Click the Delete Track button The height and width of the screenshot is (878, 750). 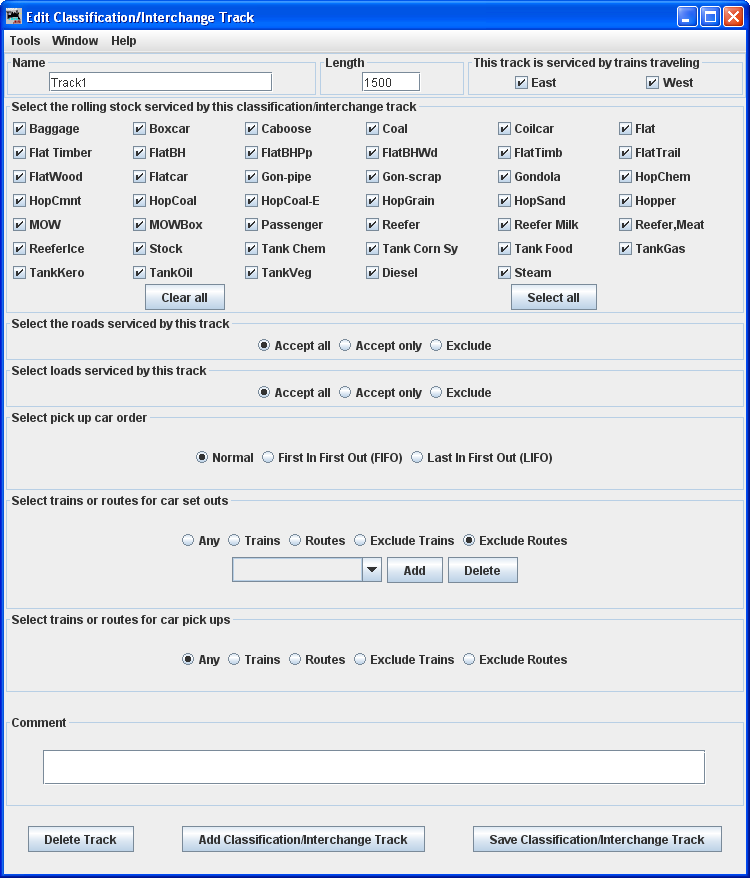80,840
